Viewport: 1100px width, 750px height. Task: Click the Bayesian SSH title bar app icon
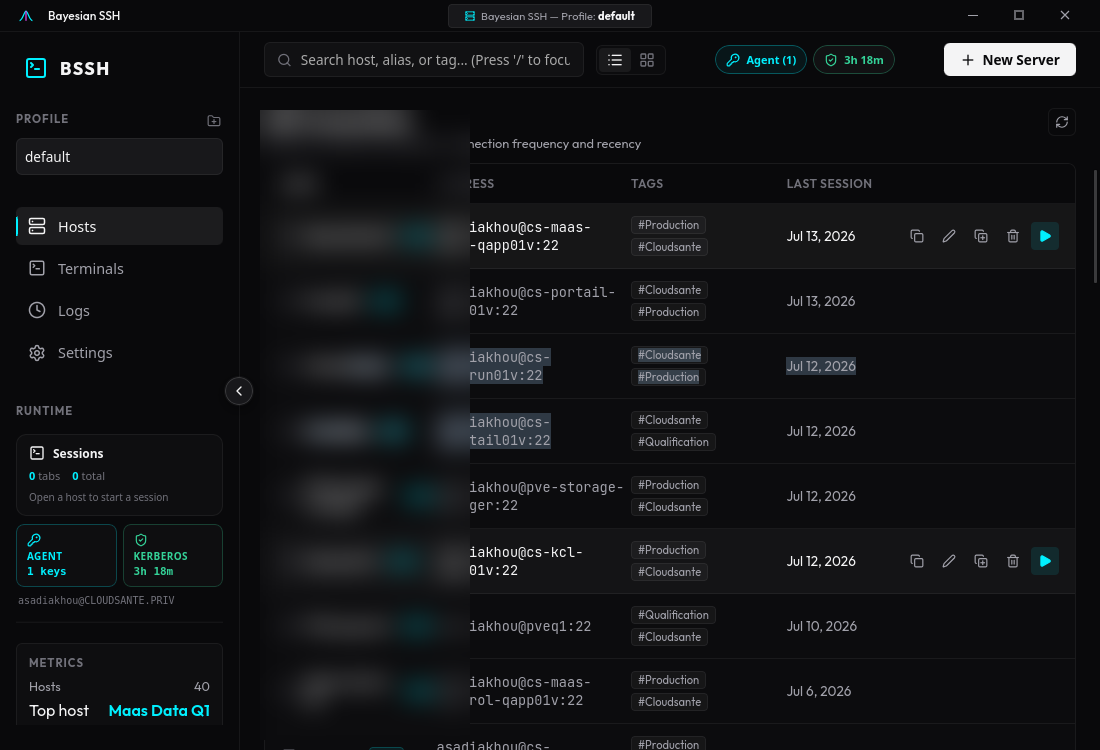[26, 16]
